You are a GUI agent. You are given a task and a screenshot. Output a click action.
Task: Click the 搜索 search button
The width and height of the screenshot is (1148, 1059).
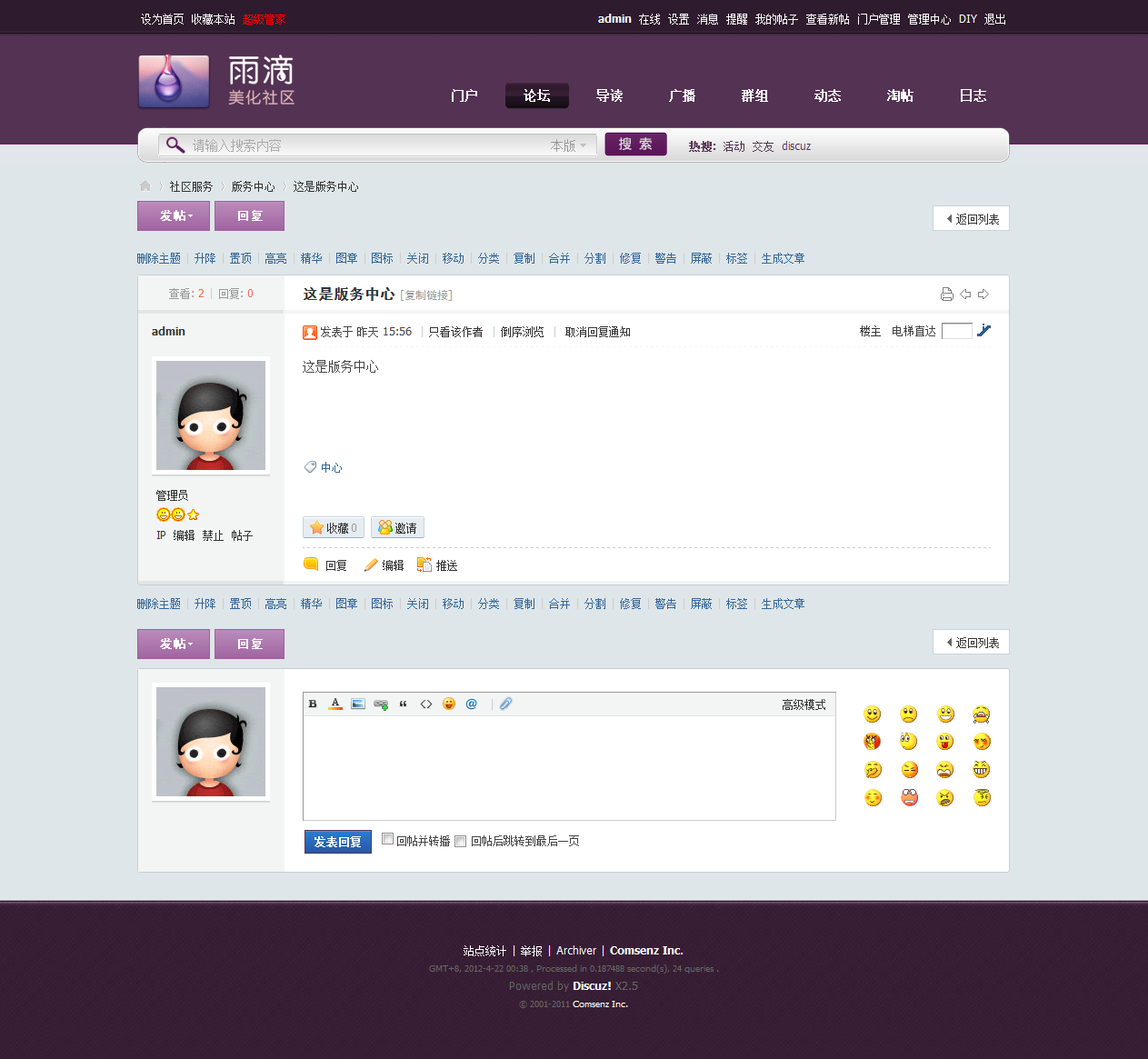[635, 144]
